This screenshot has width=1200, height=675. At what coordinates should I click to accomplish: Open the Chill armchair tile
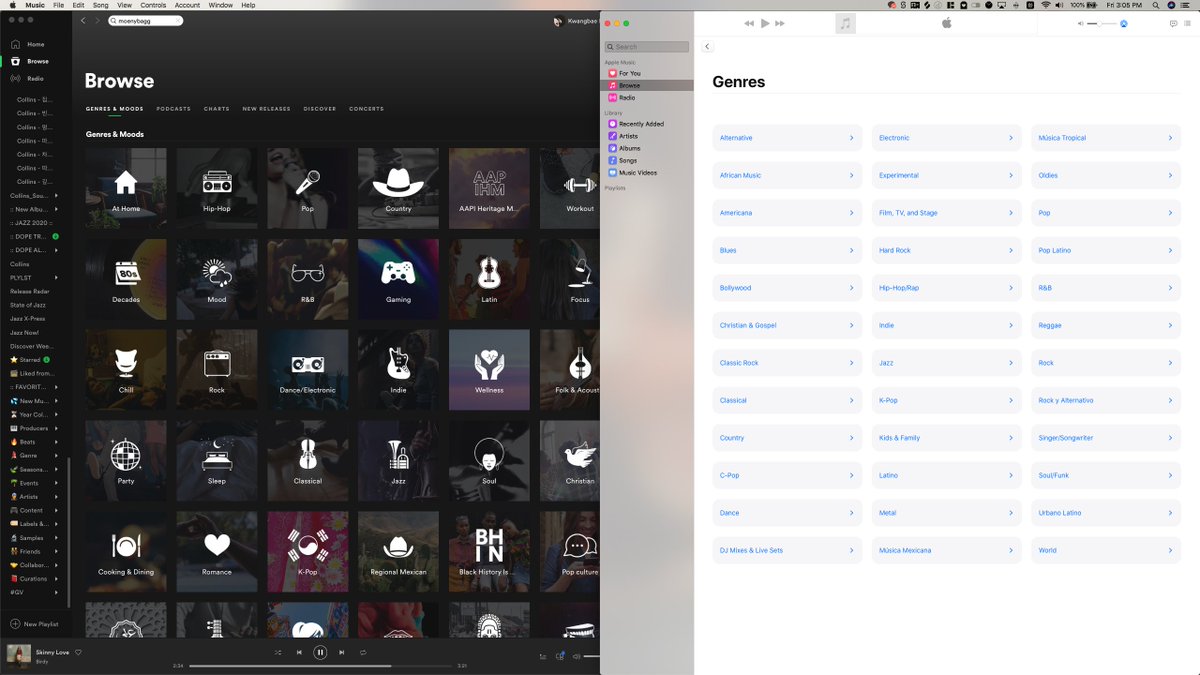tap(126, 370)
